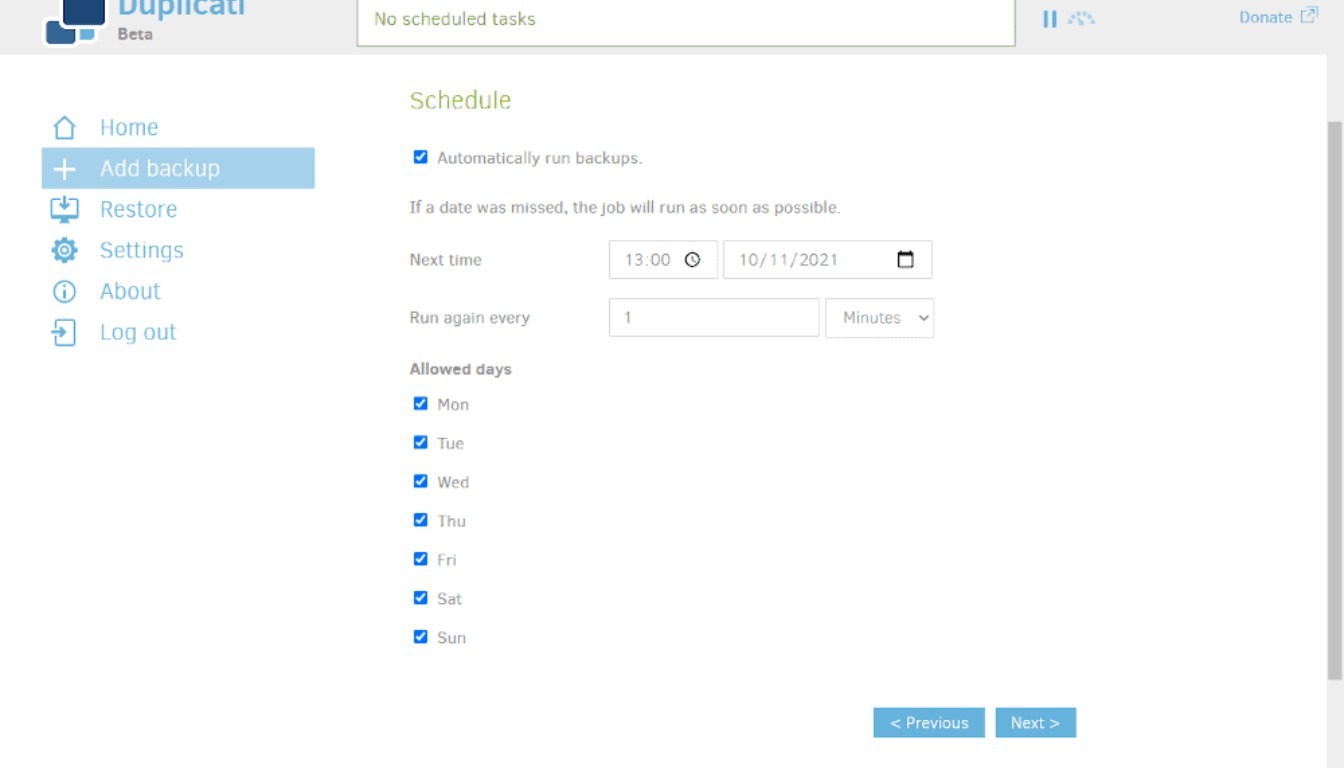Open About in the sidebar
1344x768 pixels.
click(x=130, y=291)
